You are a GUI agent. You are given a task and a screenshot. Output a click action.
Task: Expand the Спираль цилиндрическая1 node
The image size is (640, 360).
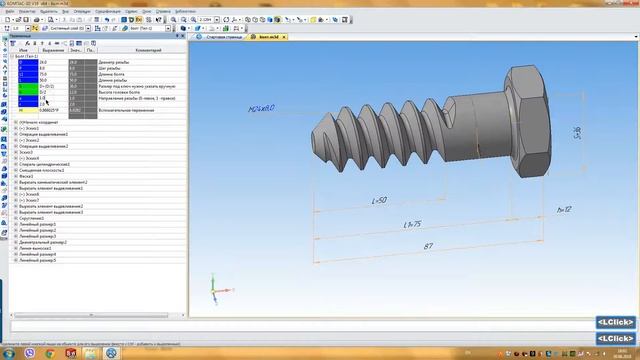pos(16,164)
